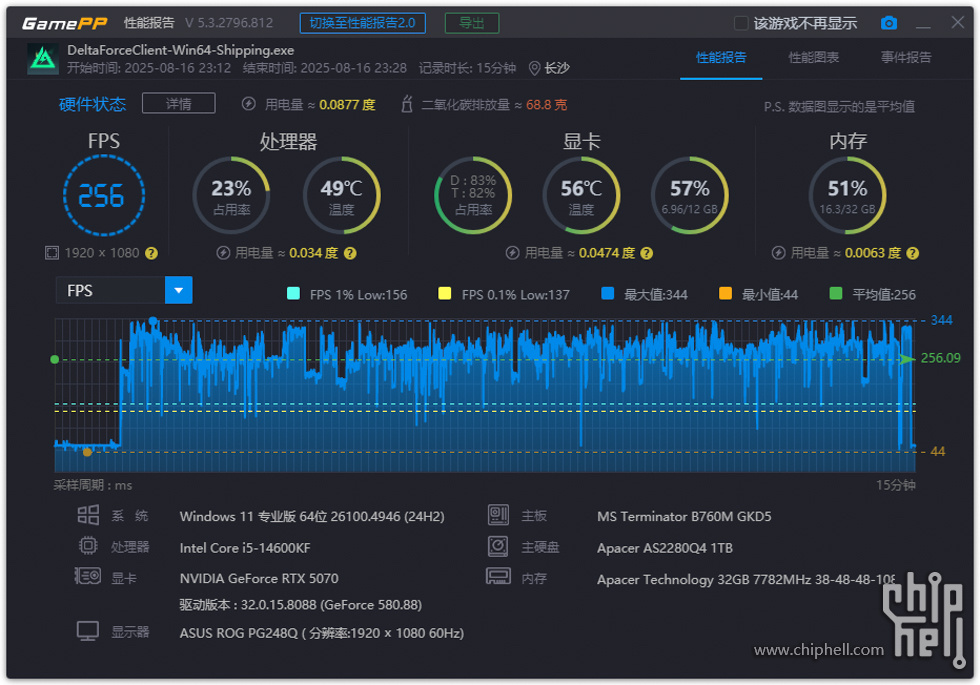The image size is (980, 685).
Task: Click the GPU 56℃ temperature gauge
Action: pyautogui.click(x=581, y=196)
